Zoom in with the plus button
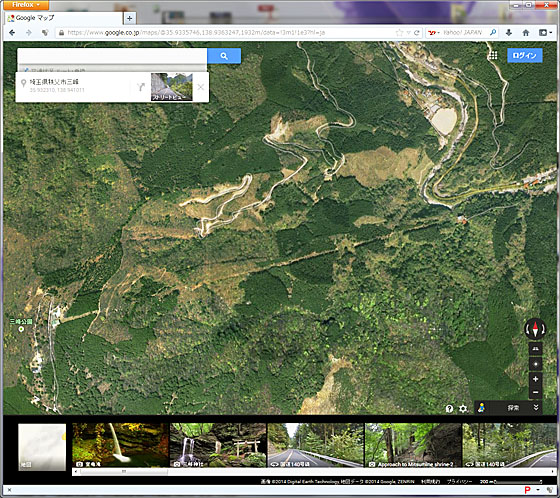 [x=535, y=379]
